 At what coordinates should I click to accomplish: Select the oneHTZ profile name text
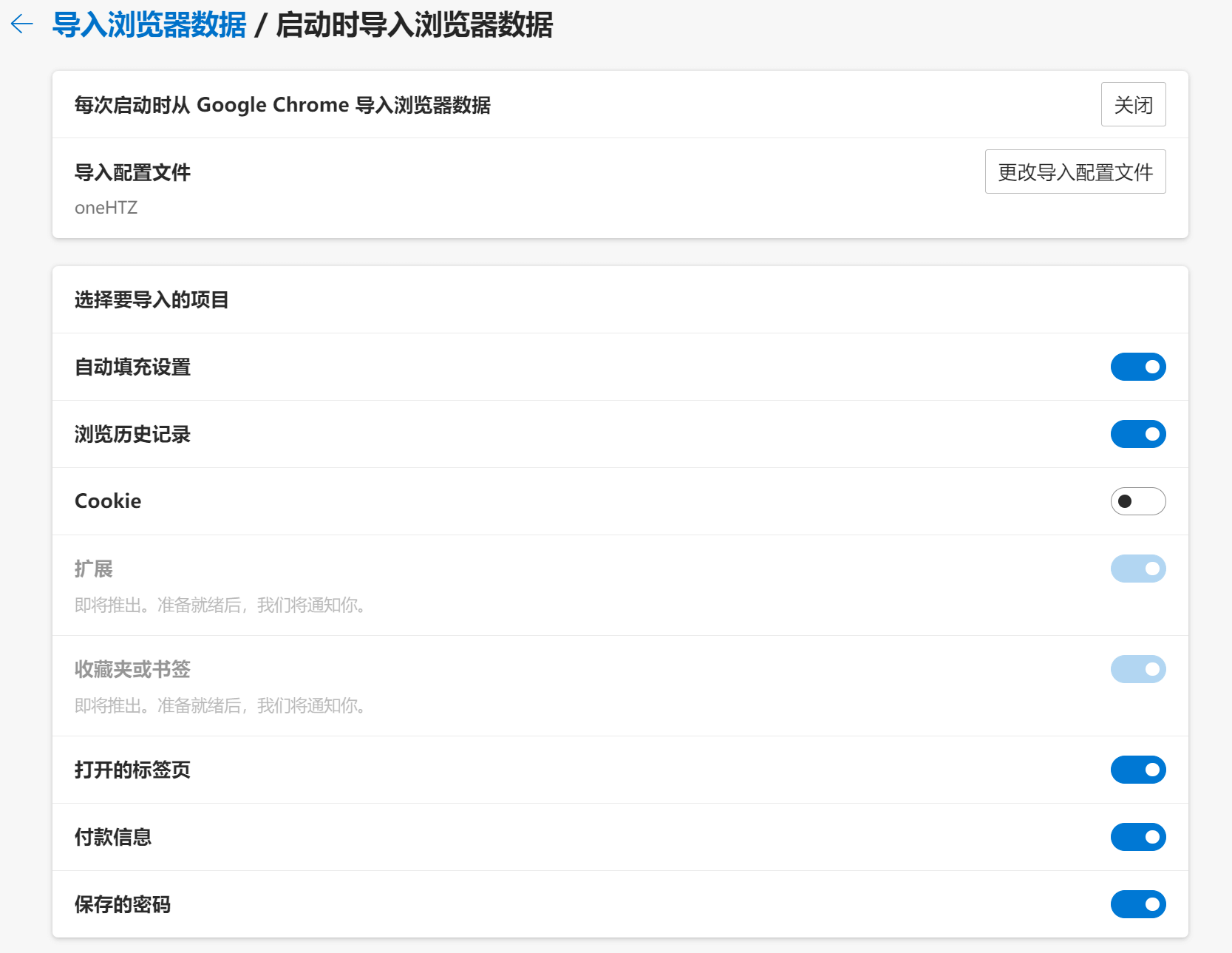point(106,208)
